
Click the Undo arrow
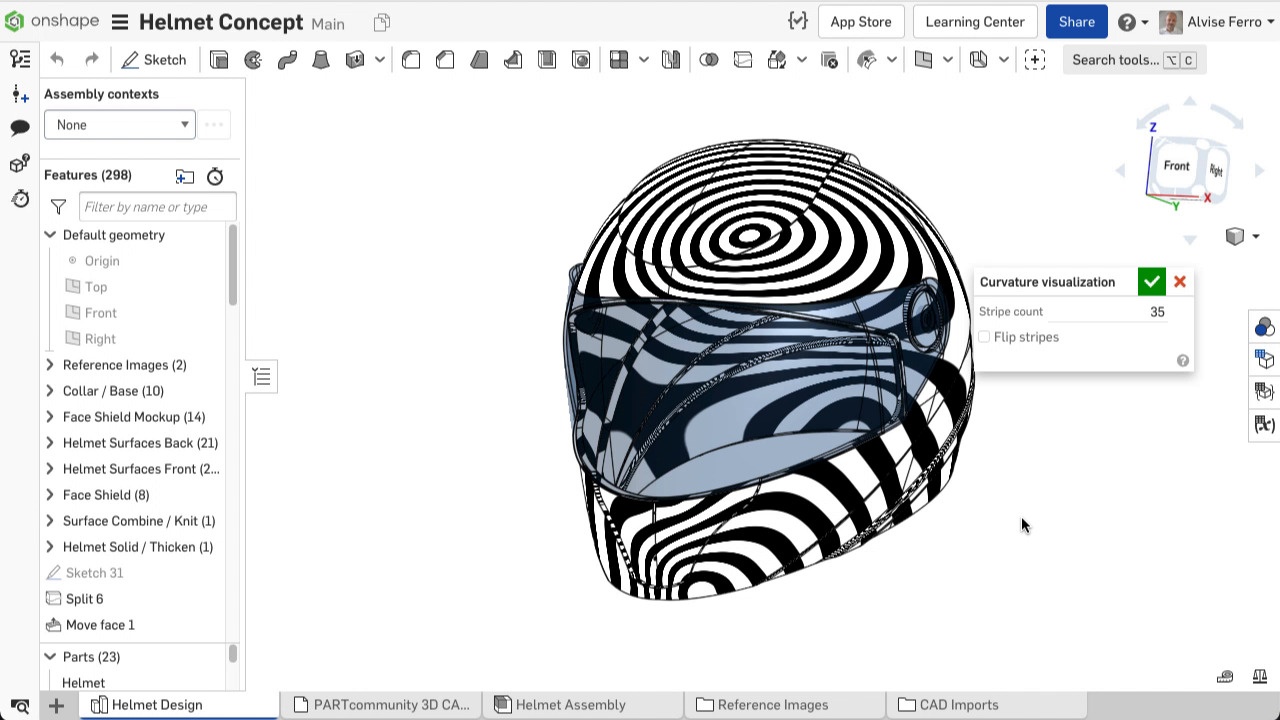57,60
